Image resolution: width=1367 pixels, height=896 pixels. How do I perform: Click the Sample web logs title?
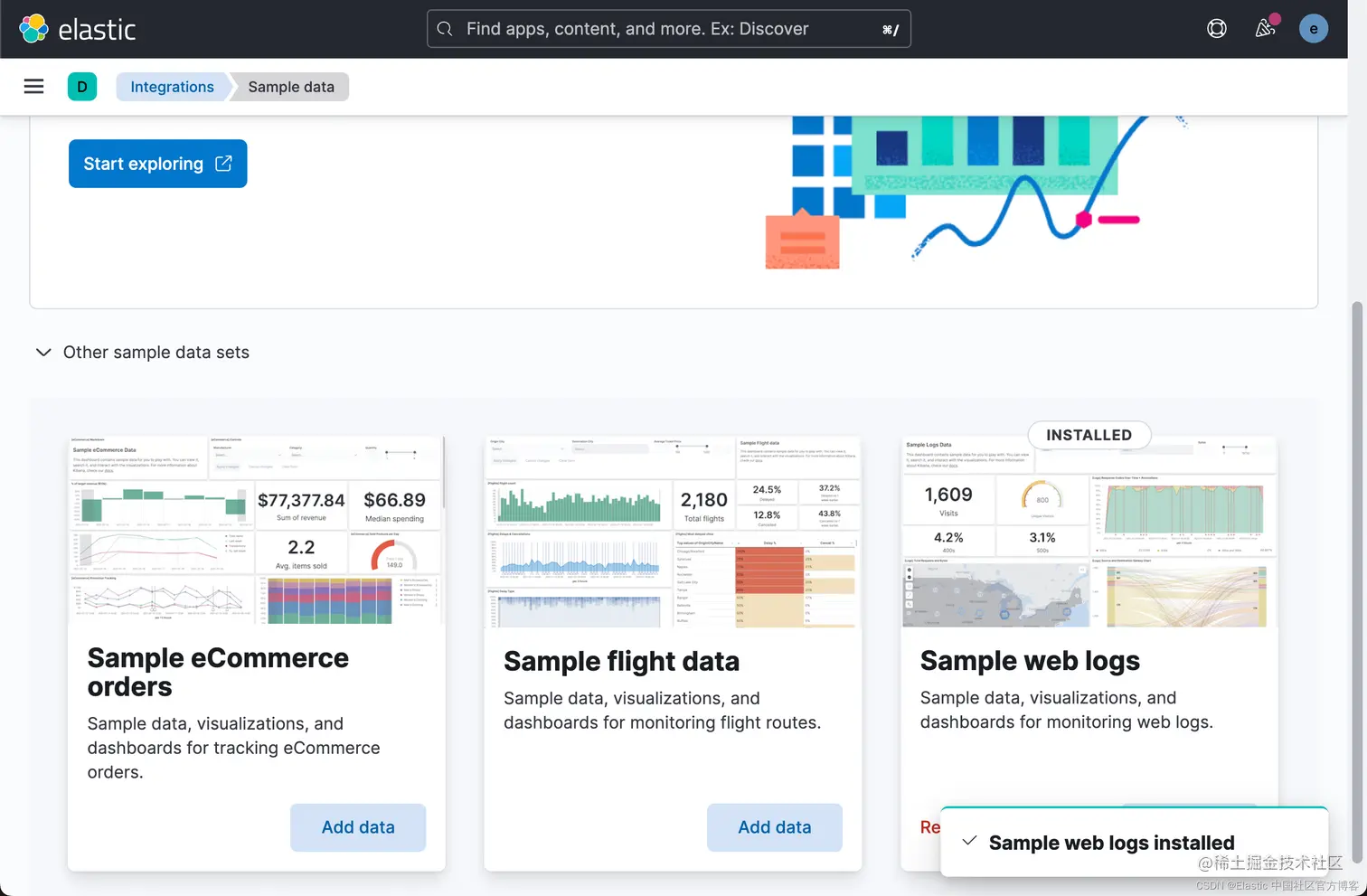coord(1030,661)
